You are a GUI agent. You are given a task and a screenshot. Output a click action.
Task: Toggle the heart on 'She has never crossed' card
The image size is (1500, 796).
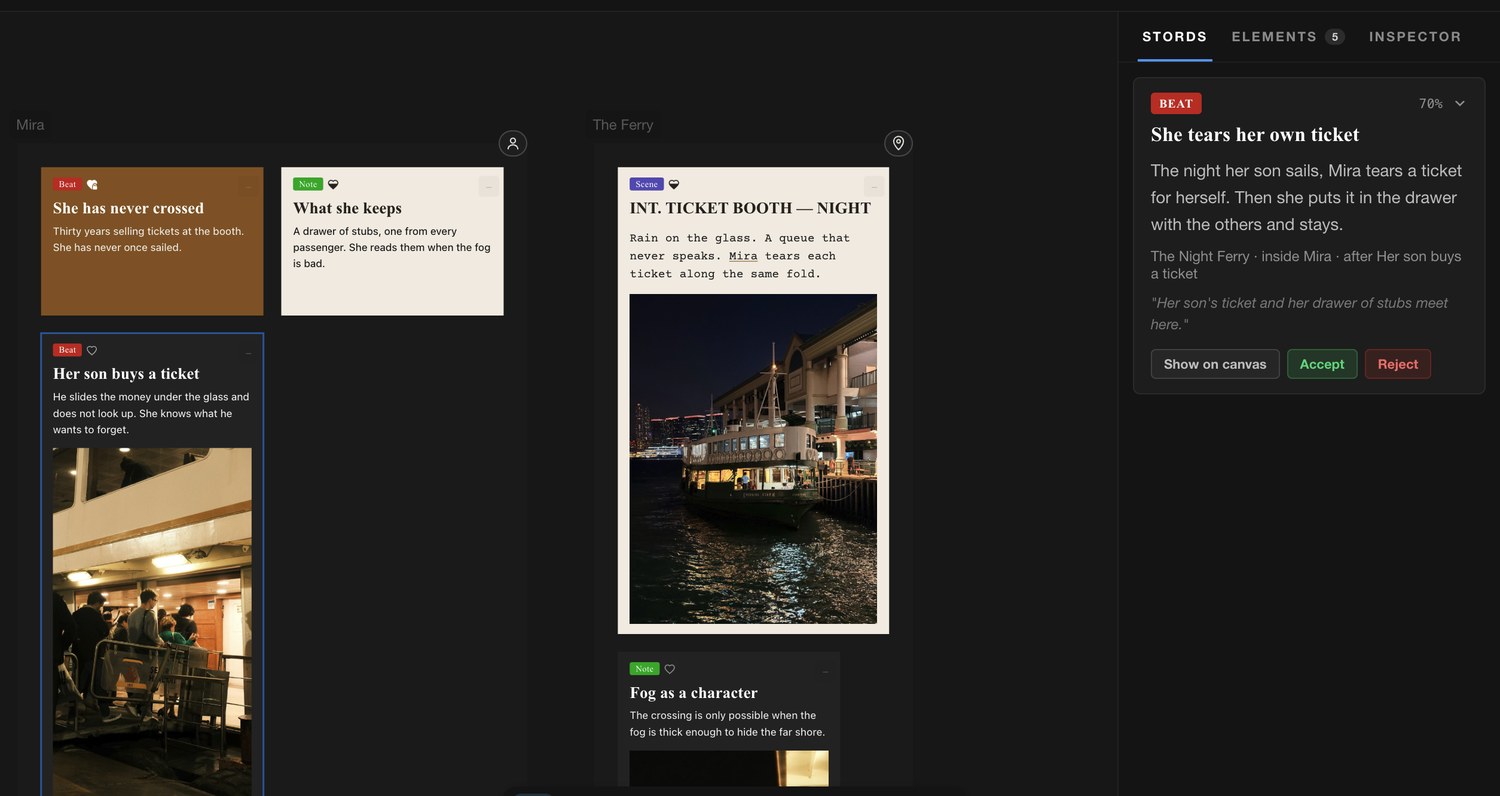92,184
